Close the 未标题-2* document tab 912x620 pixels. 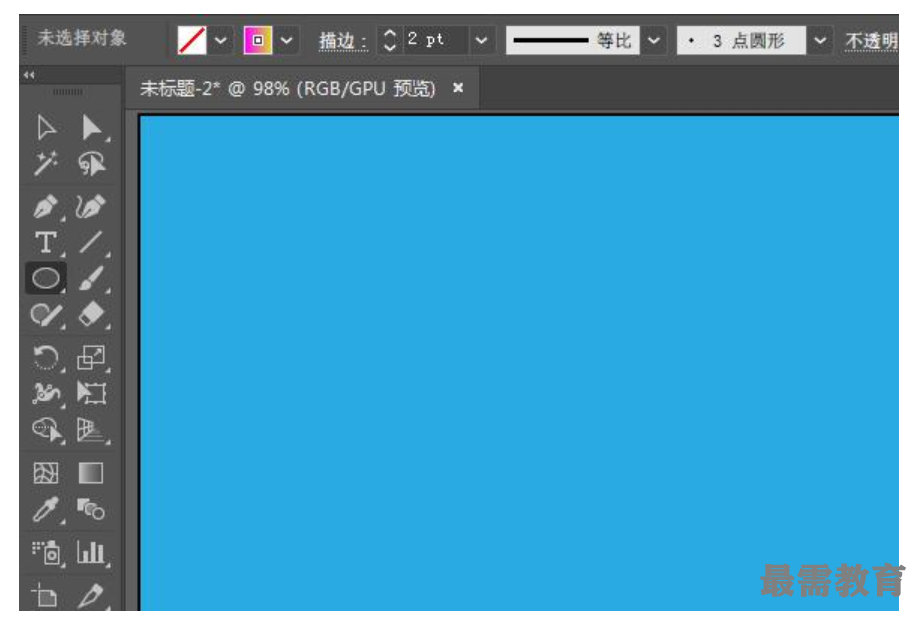click(458, 88)
